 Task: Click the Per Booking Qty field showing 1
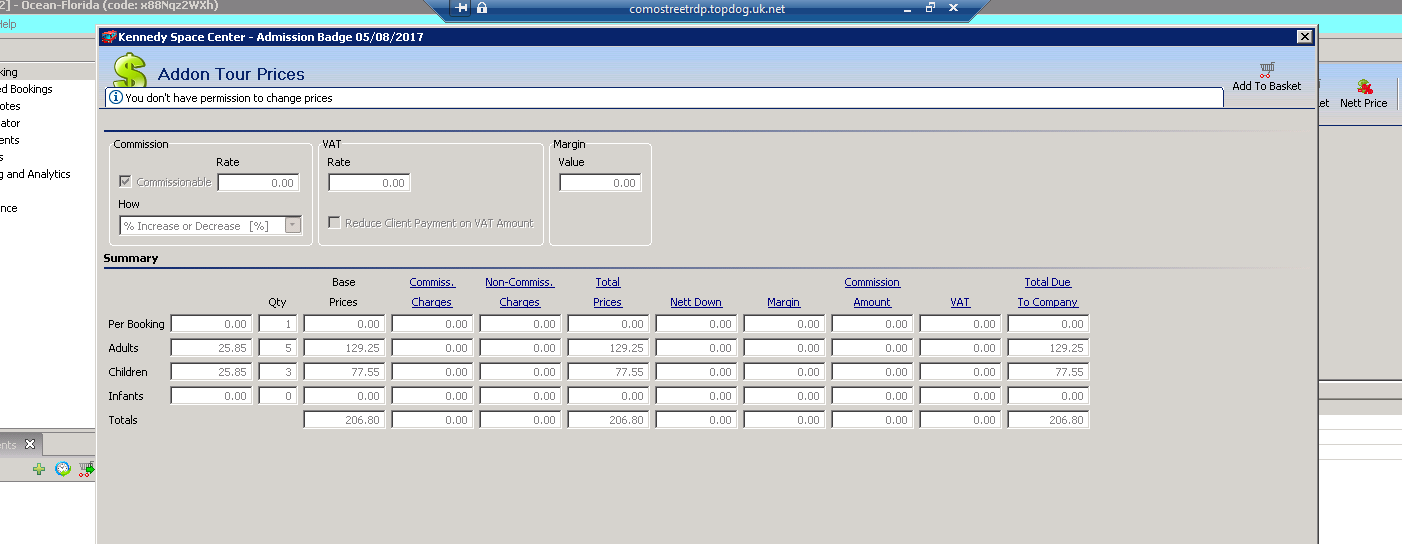[x=278, y=324]
